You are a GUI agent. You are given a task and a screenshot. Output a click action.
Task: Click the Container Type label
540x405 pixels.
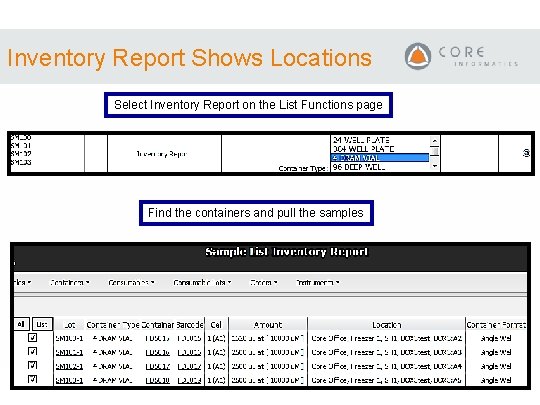302,168
